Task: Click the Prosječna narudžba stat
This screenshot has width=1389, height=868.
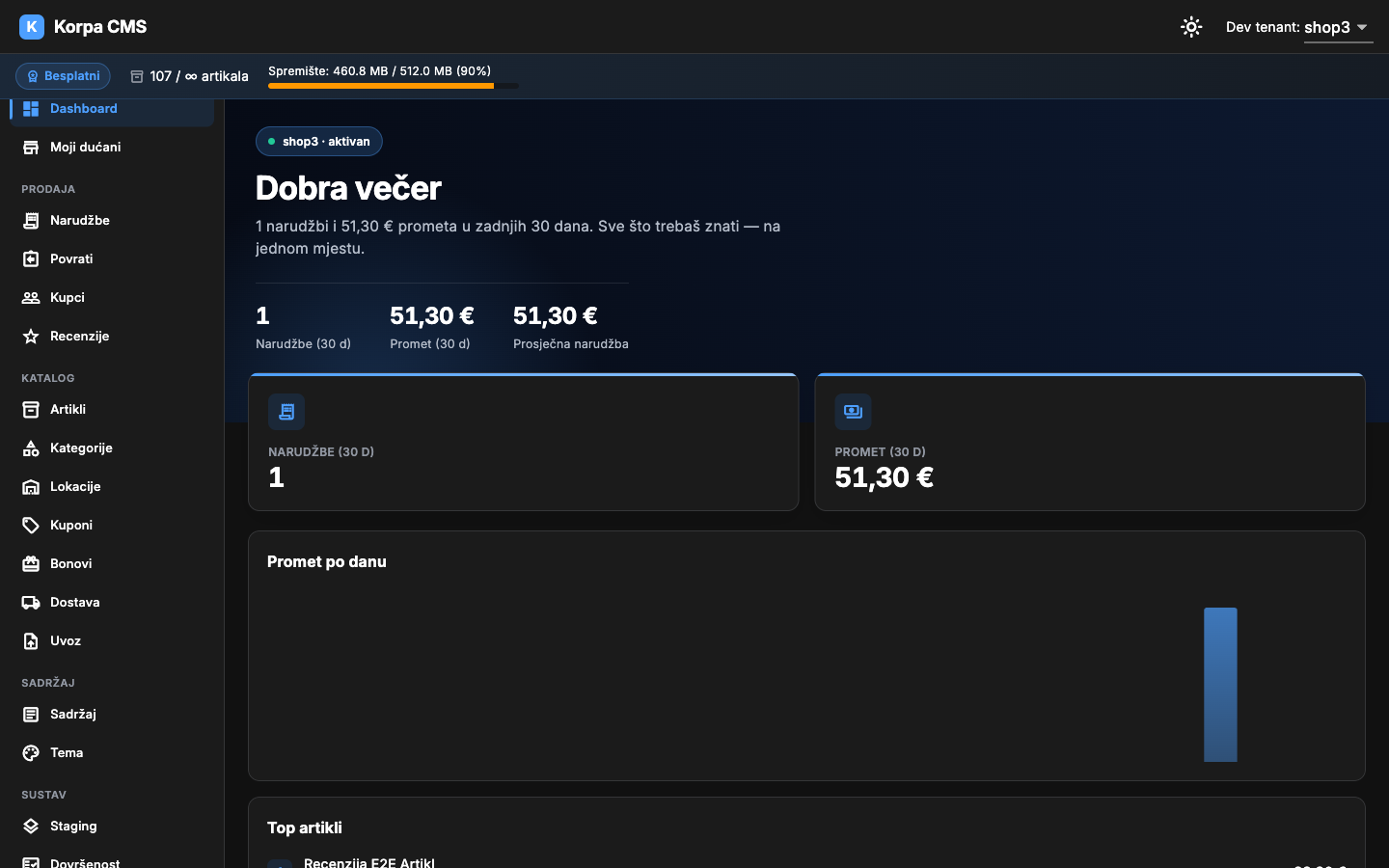Action: (x=570, y=327)
